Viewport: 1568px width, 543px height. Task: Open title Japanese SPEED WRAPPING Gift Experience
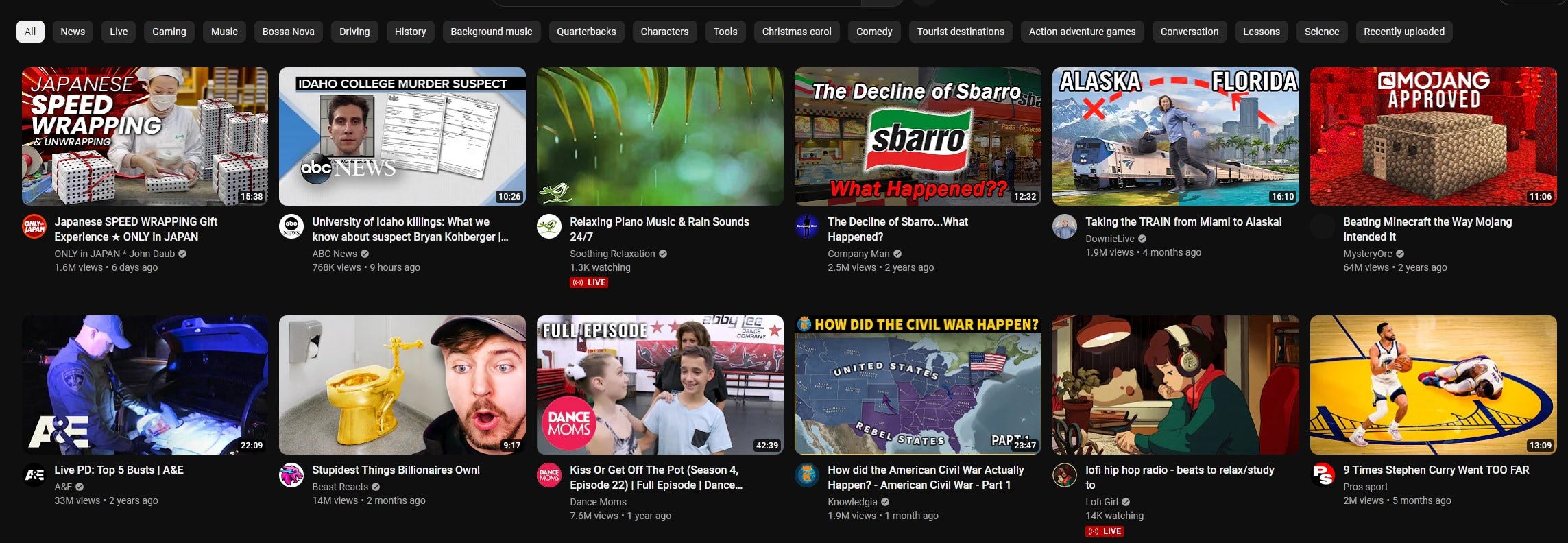(136, 229)
